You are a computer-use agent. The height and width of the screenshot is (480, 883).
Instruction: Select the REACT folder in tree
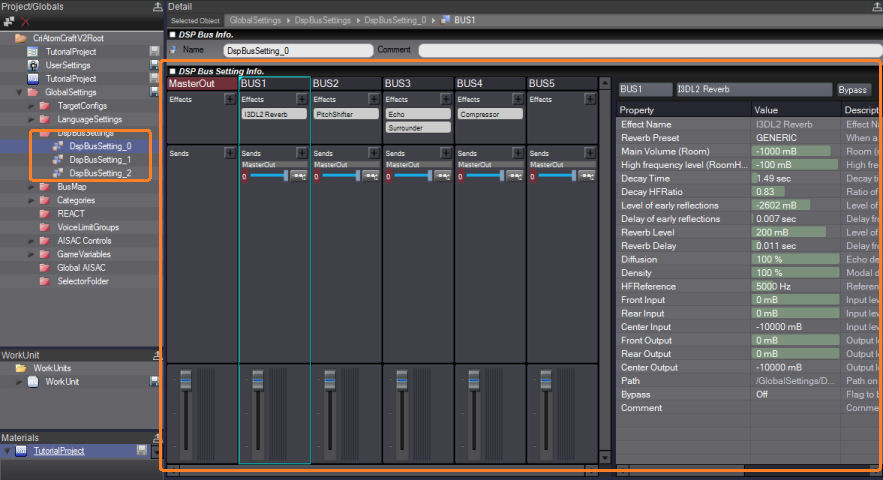pyautogui.click(x=71, y=214)
